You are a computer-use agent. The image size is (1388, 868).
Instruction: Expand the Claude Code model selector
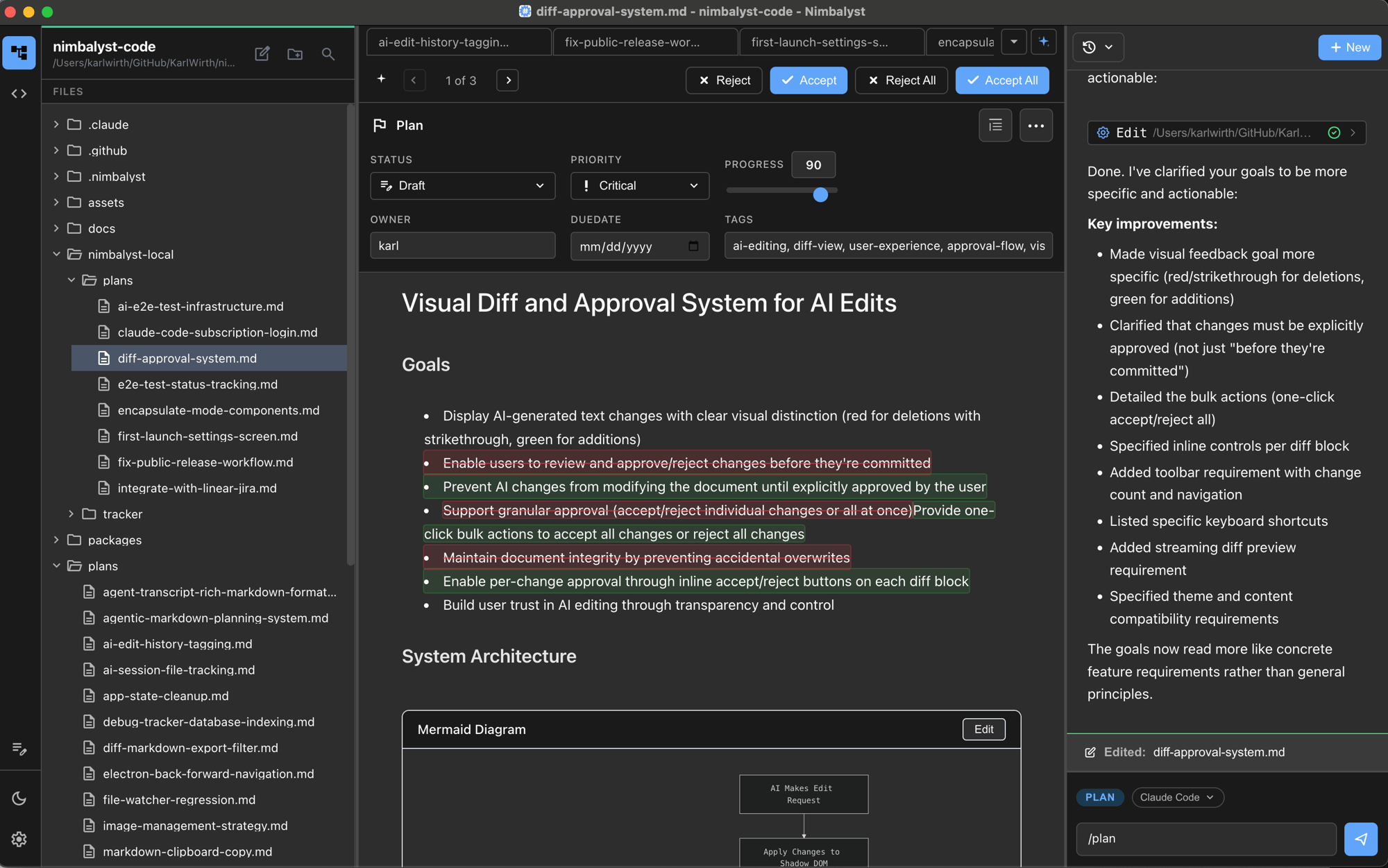click(1177, 797)
